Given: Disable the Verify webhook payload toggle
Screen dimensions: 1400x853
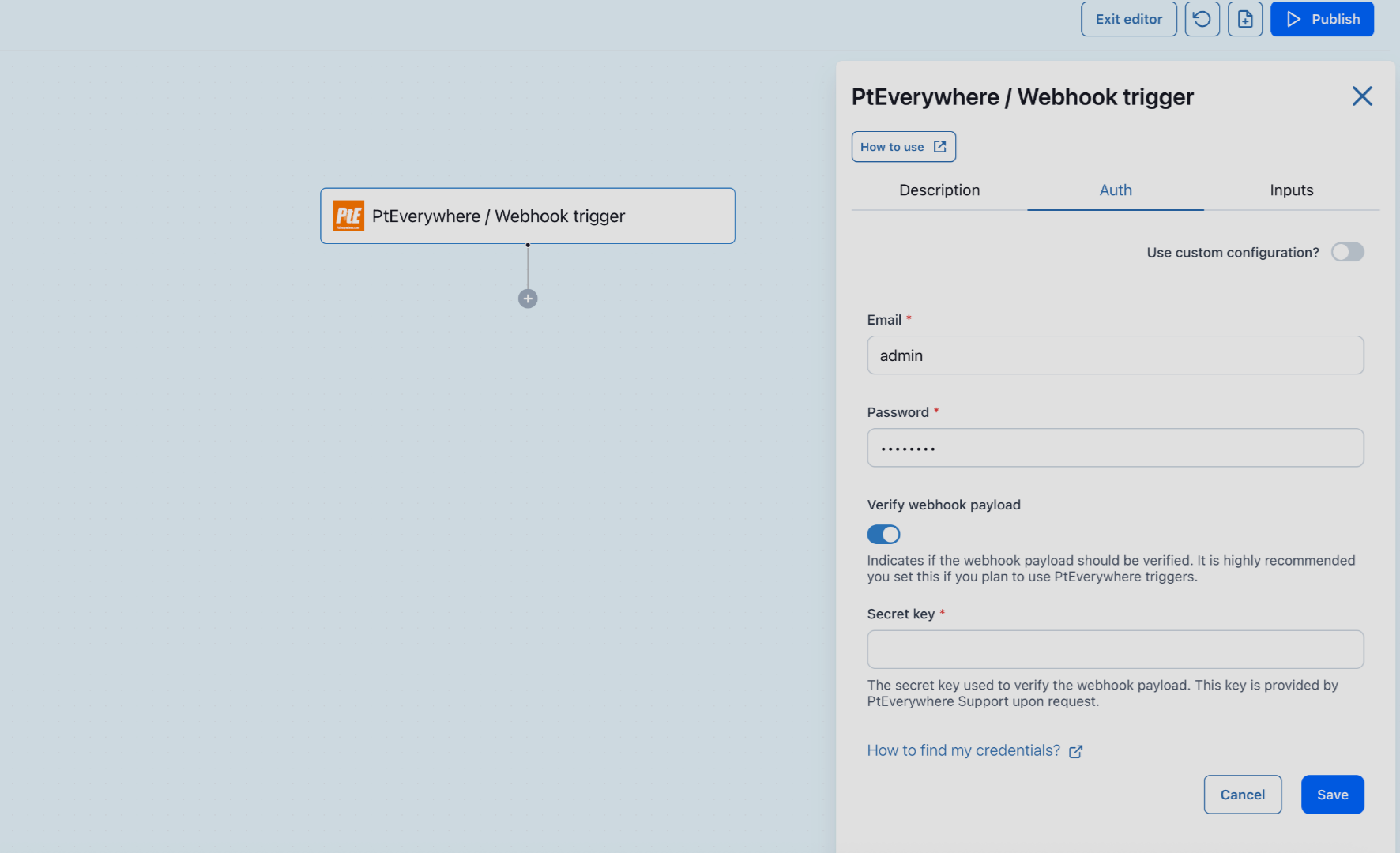Looking at the screenshot, I should [883, 534].
